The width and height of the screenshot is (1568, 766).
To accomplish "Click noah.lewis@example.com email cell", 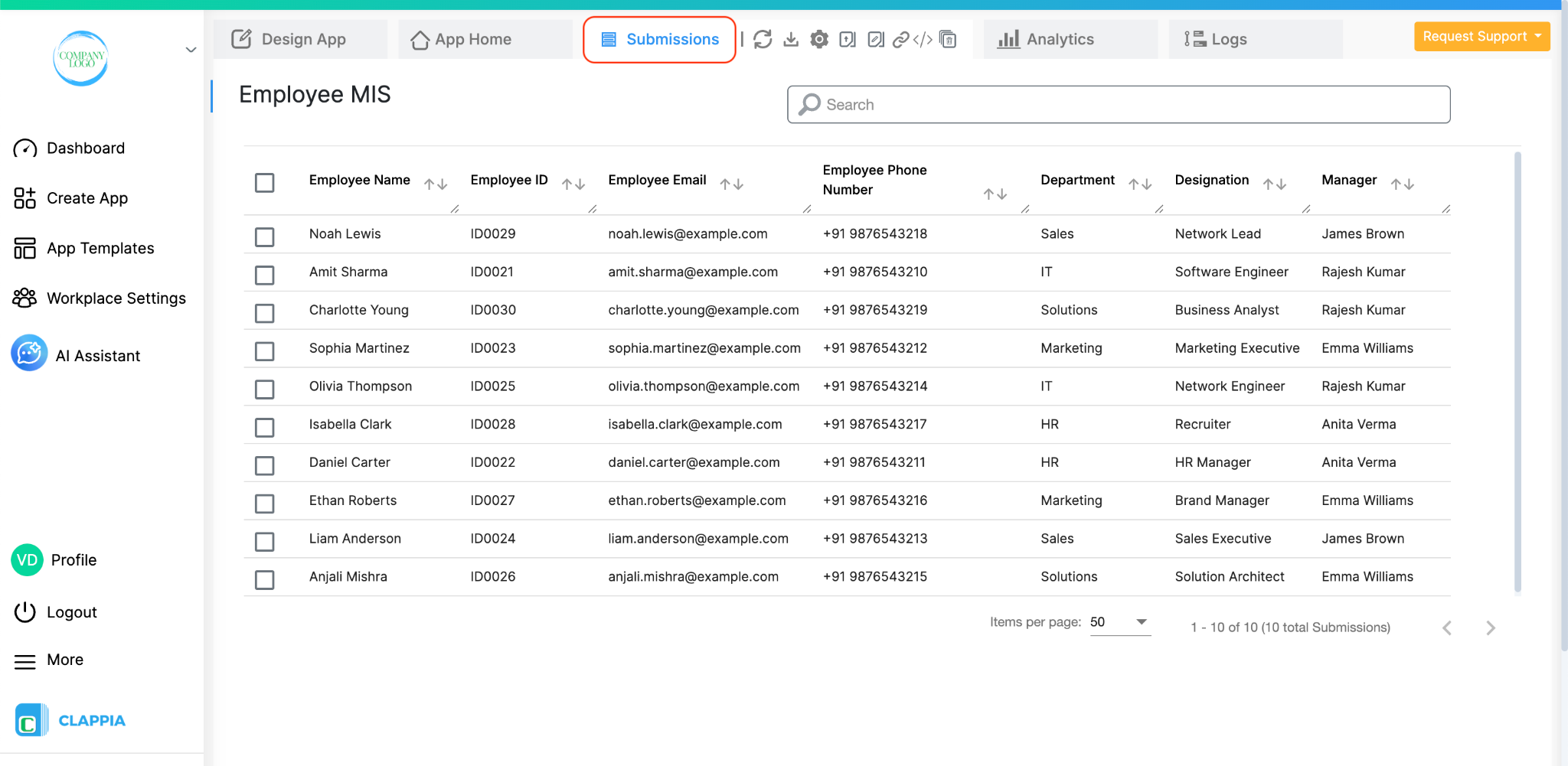I will pyautogui.click(x=688, y=234).
